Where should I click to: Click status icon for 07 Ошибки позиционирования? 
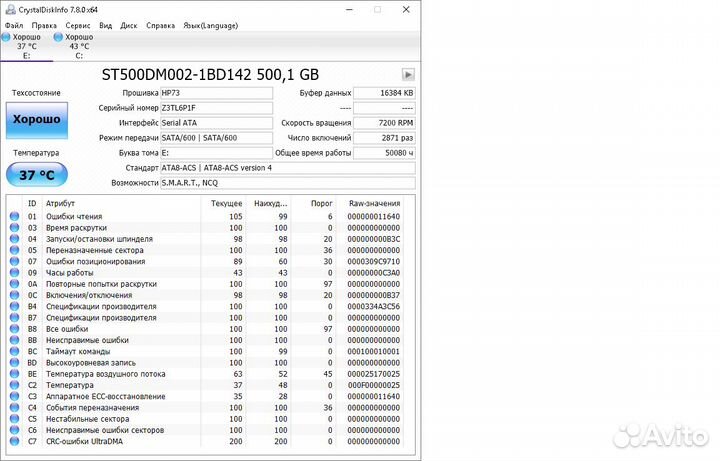click(x=14, y=261)
